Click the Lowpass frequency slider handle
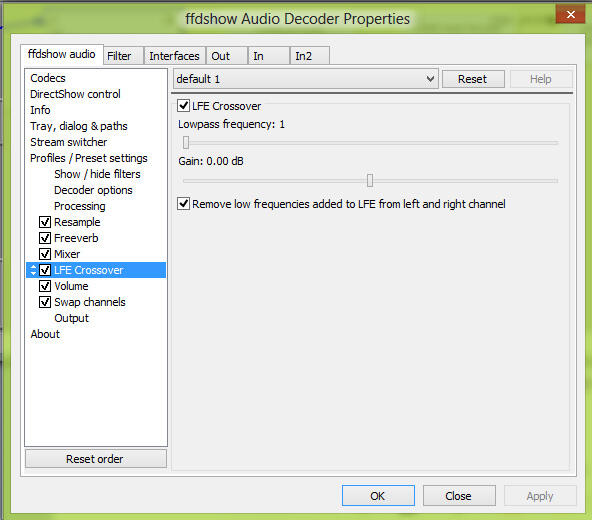Screen dimensions: 592x520 click(x=186, y=143)
